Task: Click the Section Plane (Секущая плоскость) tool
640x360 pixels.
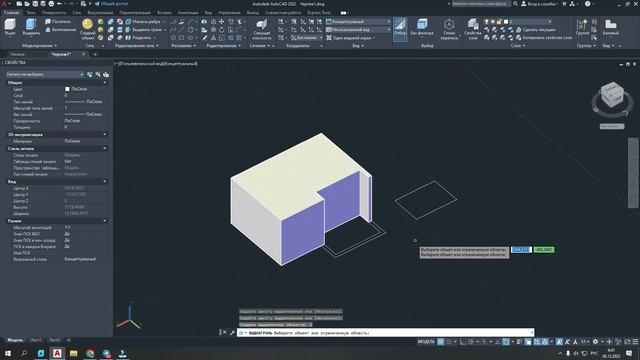Action: (262, 29)
